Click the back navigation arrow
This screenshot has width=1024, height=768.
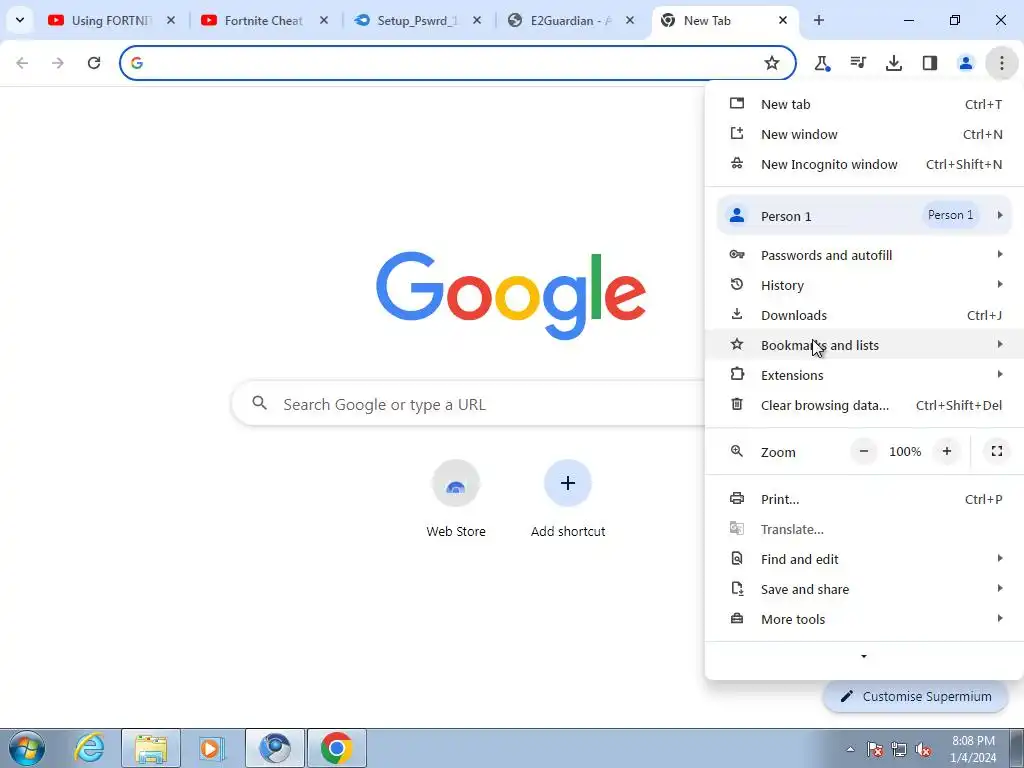pyautogui.click(x=22, y=63)
